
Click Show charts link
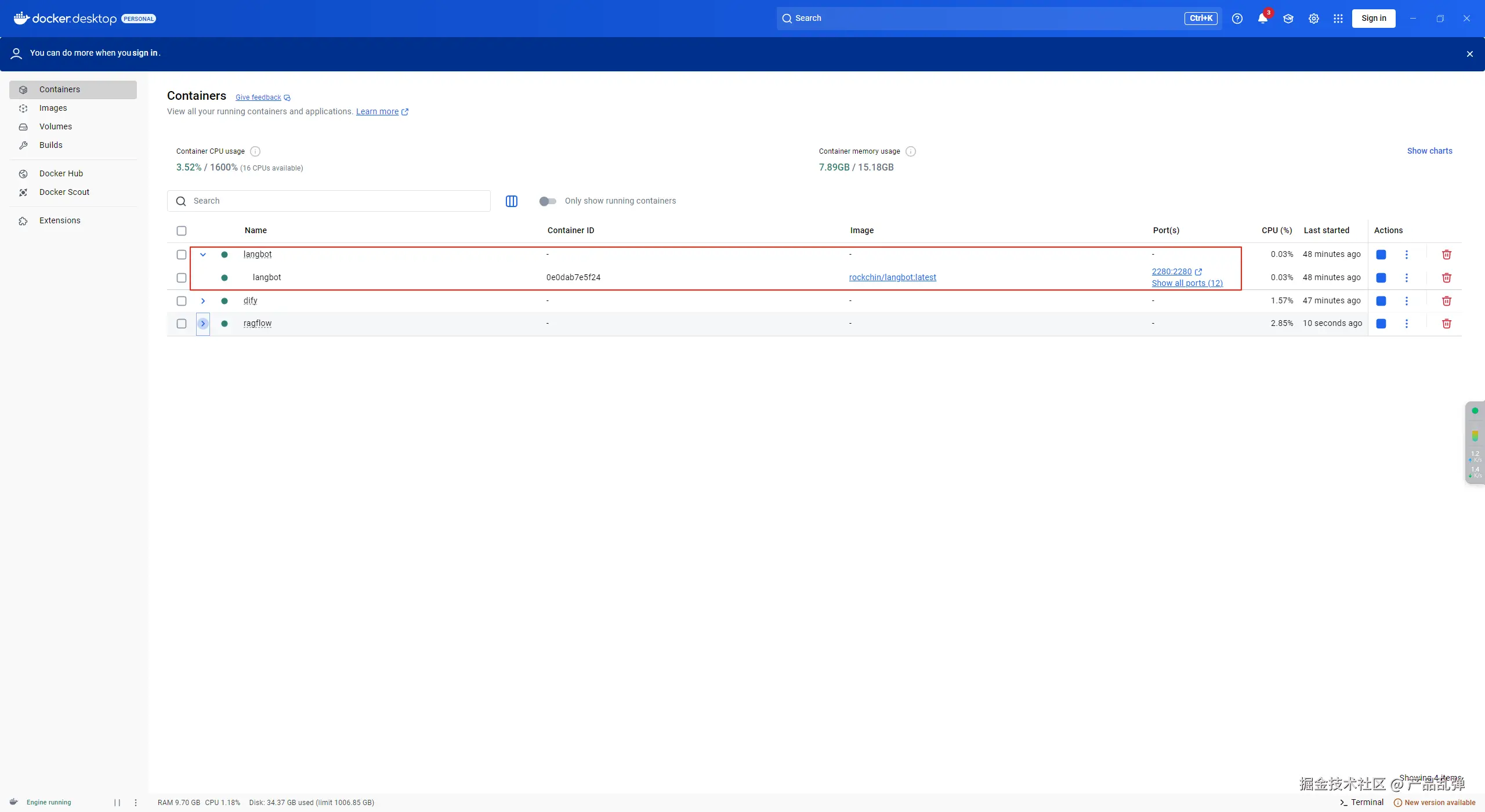pyautogui.click(x=1429, y=151)
